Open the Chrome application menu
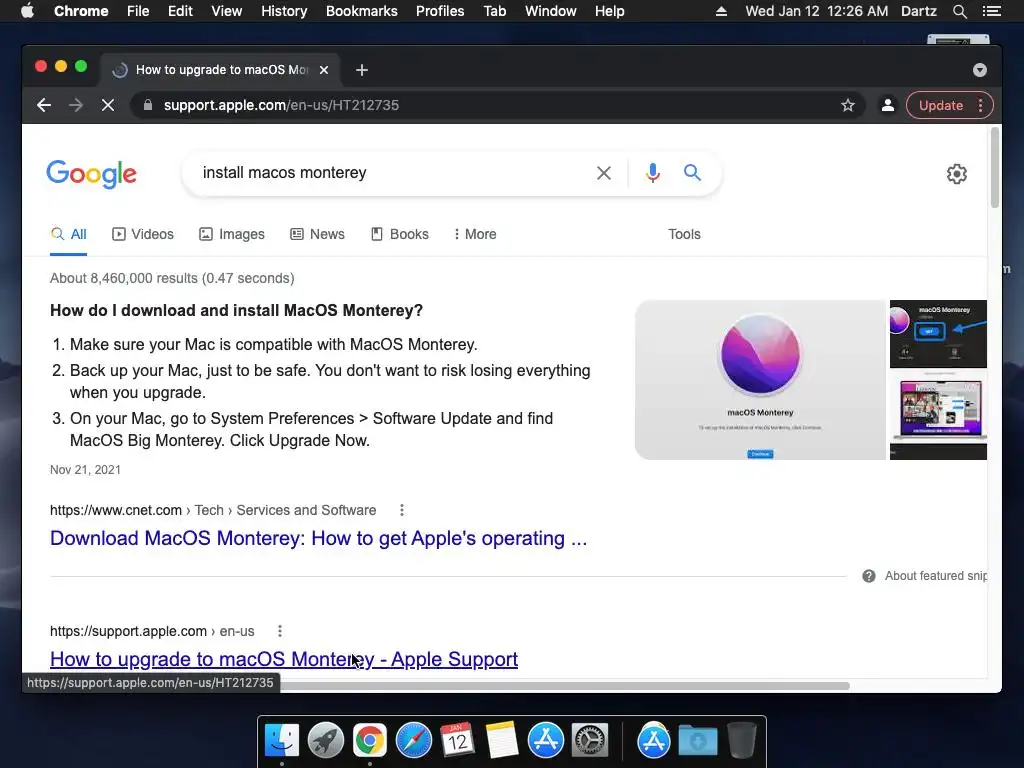Screen dimensions: 1024x768 (81, 11)
